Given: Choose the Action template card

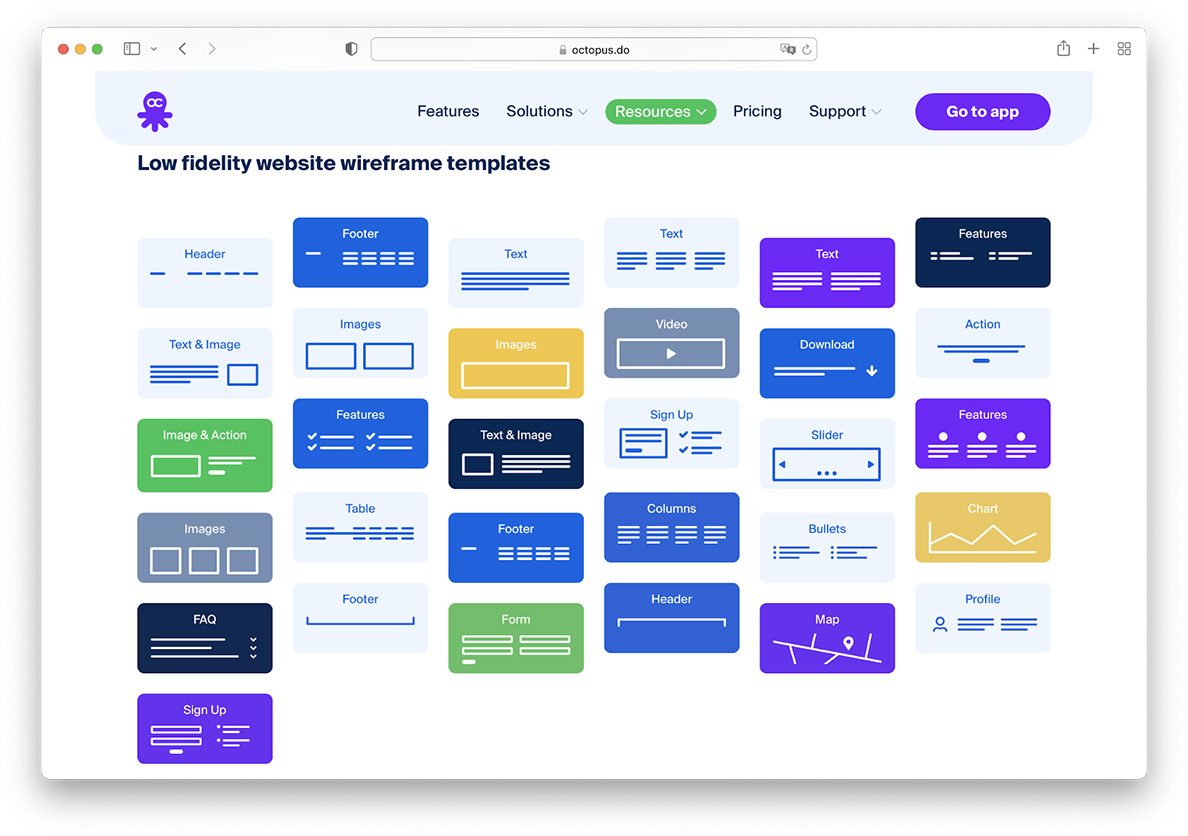Looking at the screenshot, I should click(983, 343).
